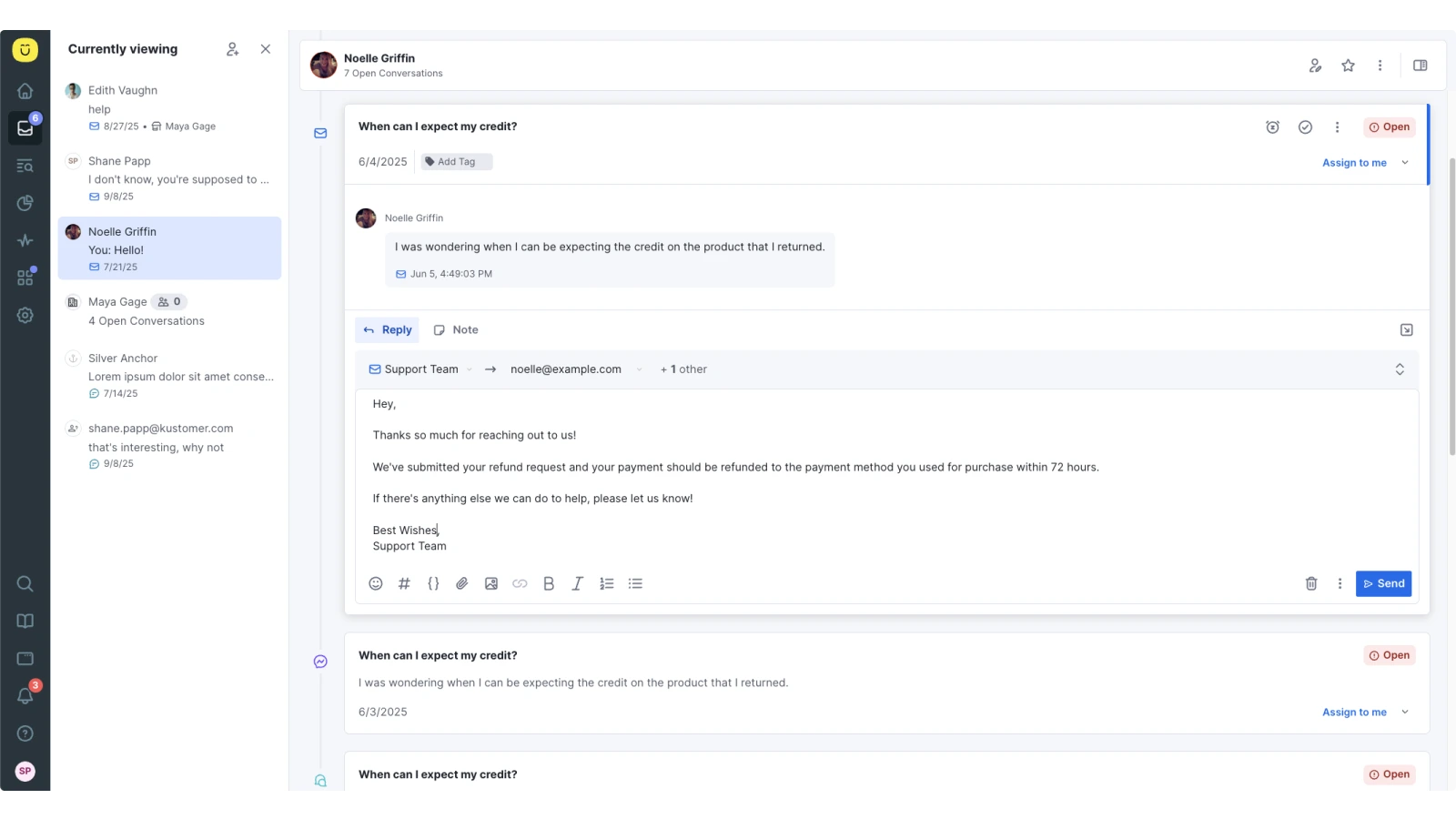The width and height of the screenshot is (1456, 819).
Task: Open the notifications bell in the sidebar
Action: (x=25, y=696)
